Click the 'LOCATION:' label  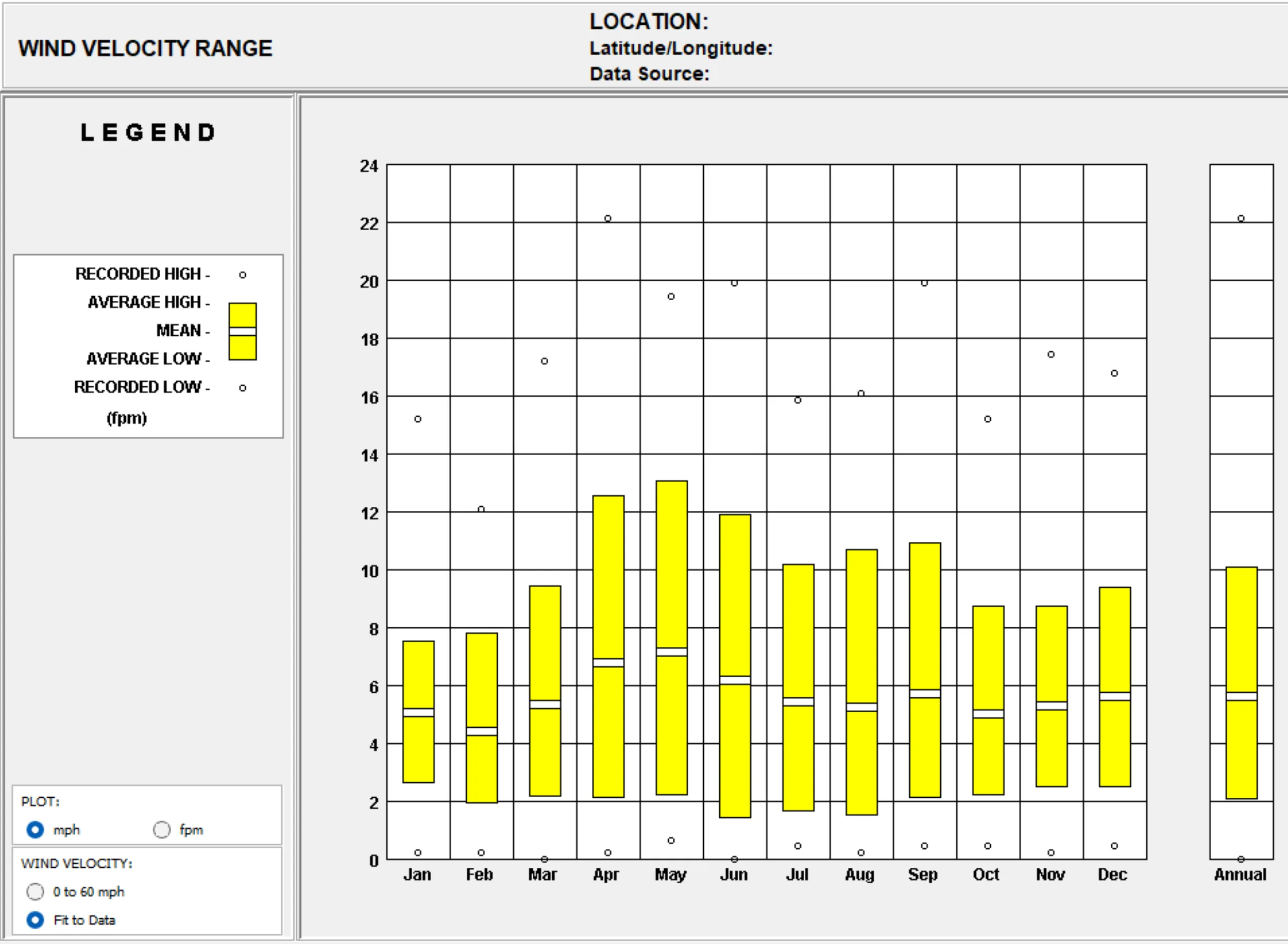pos(649,22)
